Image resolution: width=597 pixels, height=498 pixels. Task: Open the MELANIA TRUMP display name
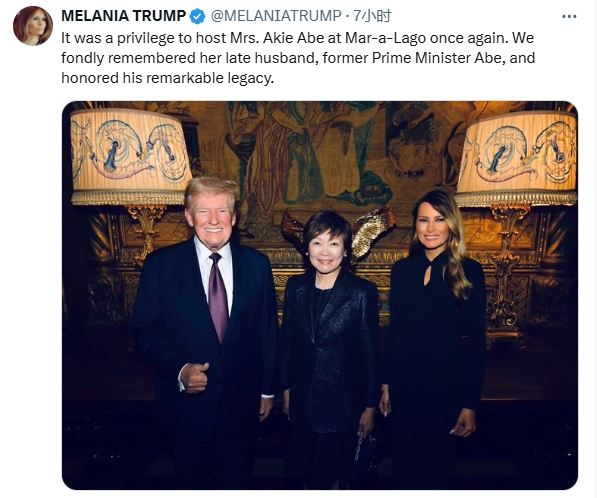[123, 16]
